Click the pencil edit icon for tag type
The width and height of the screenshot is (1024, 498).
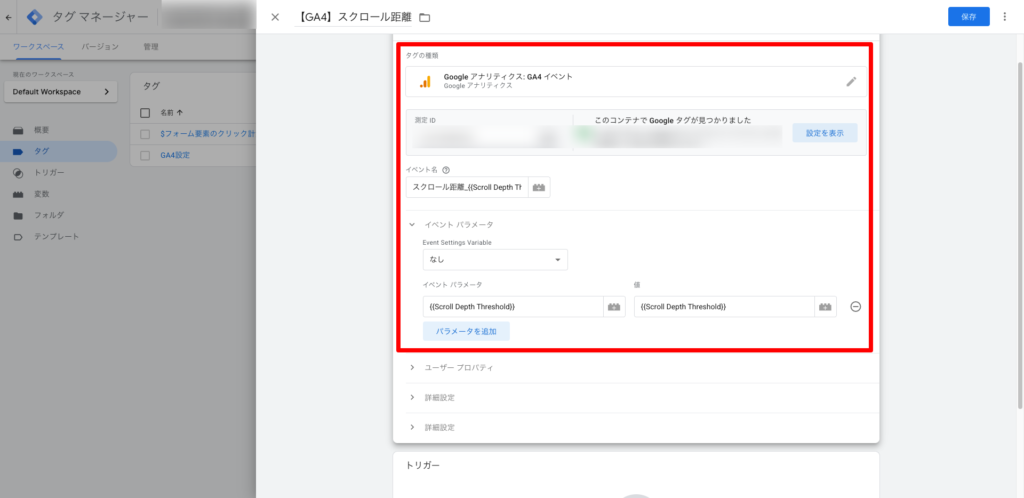point(851,82)
